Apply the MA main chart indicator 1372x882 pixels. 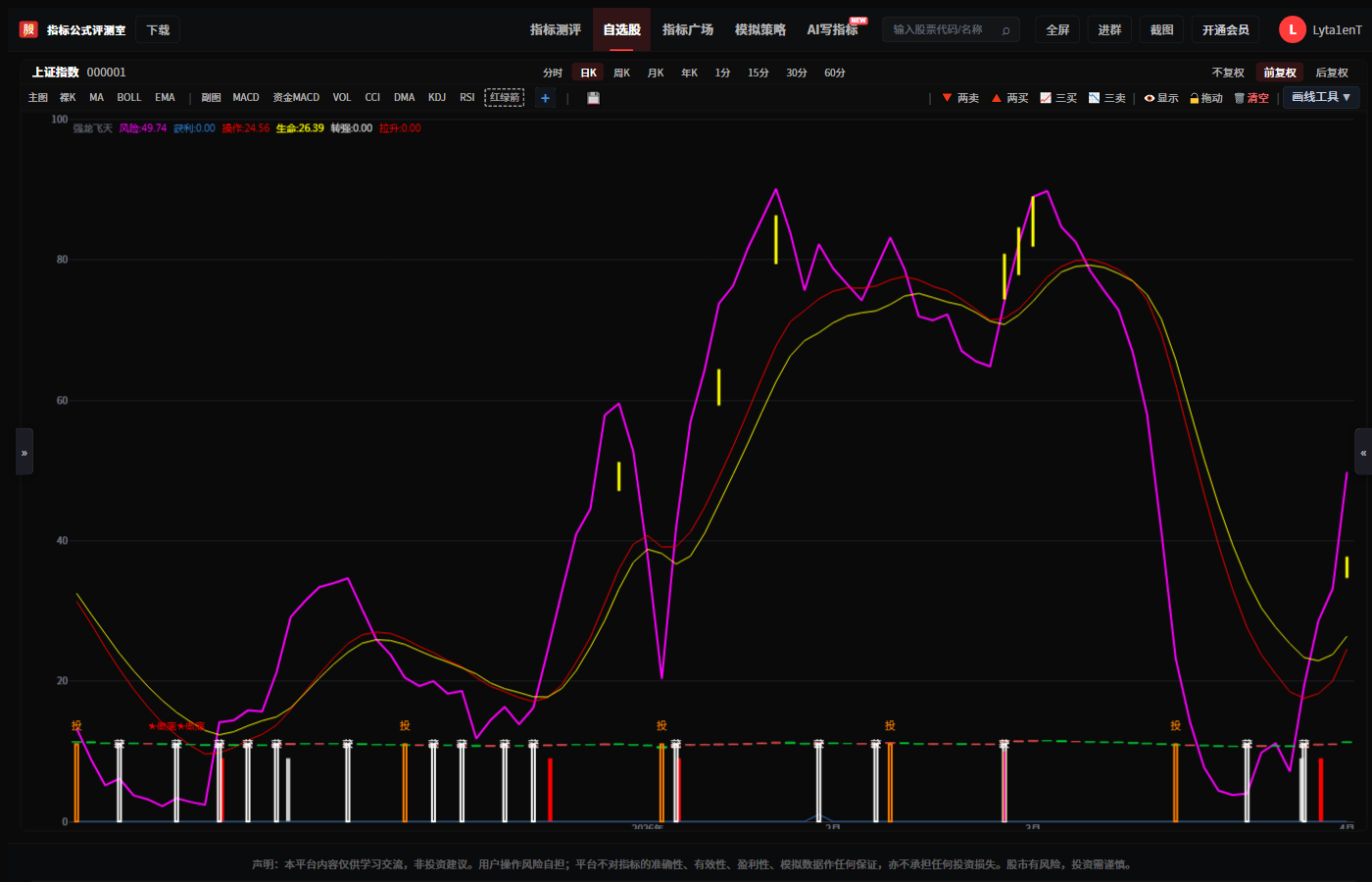pos(96,98)
